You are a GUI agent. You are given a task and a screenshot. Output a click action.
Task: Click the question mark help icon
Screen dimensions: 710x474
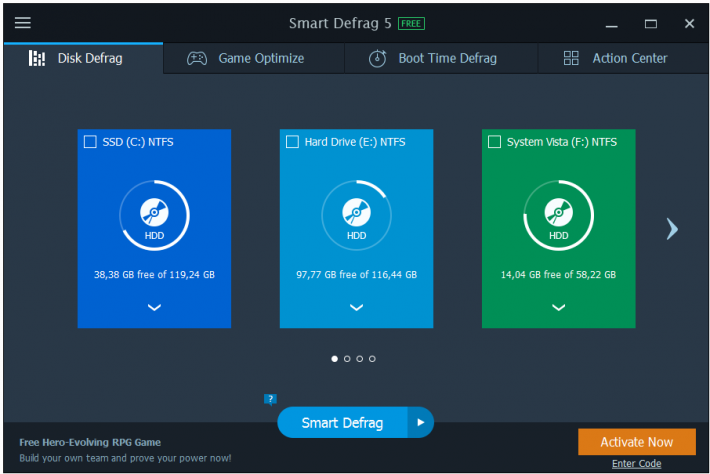(270, 399)
